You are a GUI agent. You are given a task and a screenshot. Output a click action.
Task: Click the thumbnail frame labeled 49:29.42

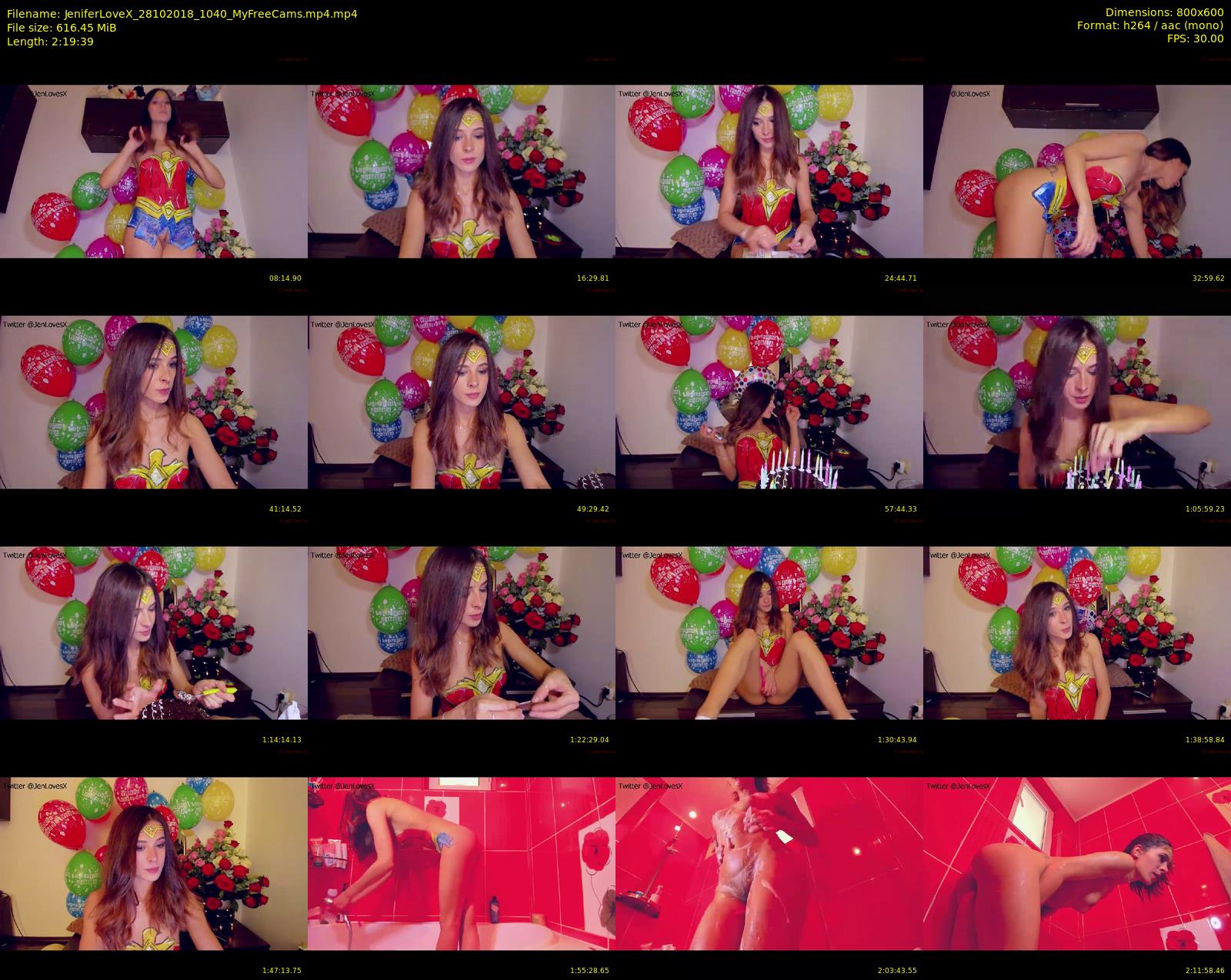pos(462,402)
